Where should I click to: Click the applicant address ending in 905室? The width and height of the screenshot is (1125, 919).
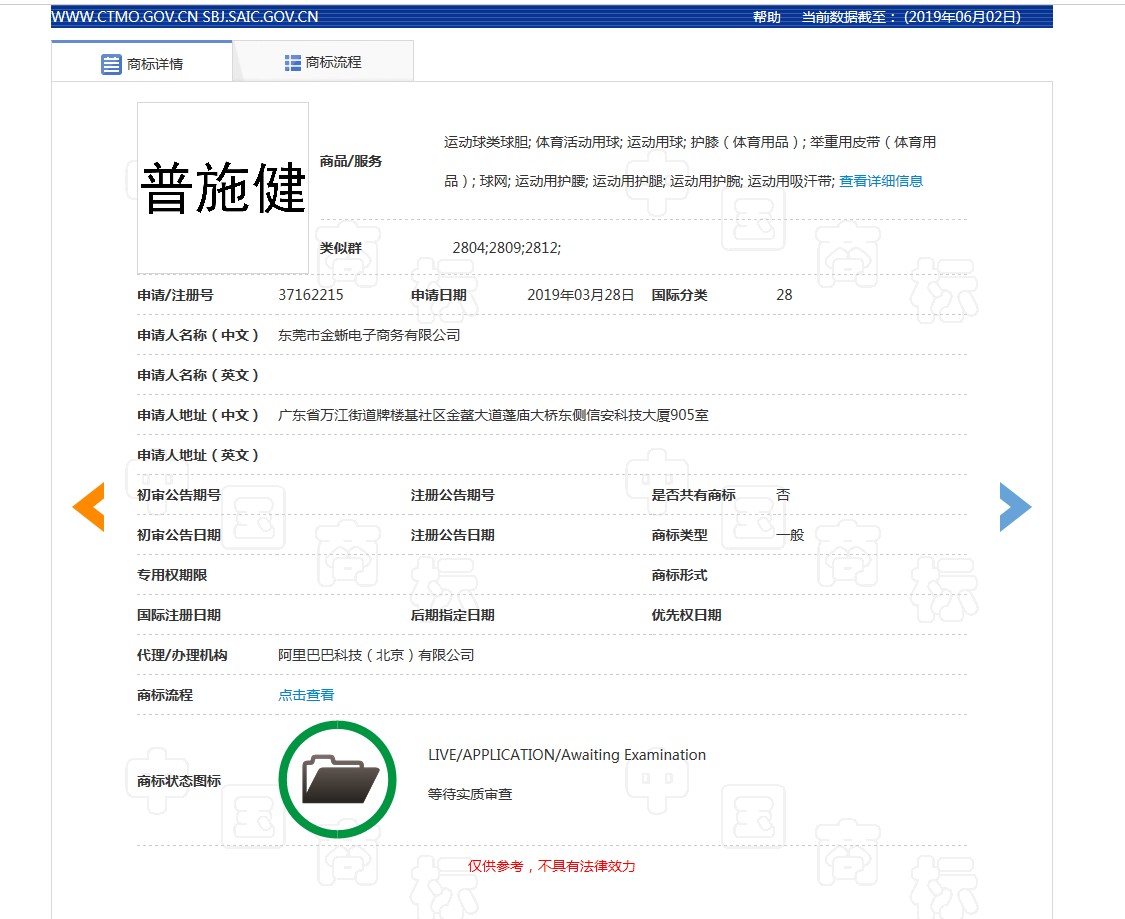[493, 415]
